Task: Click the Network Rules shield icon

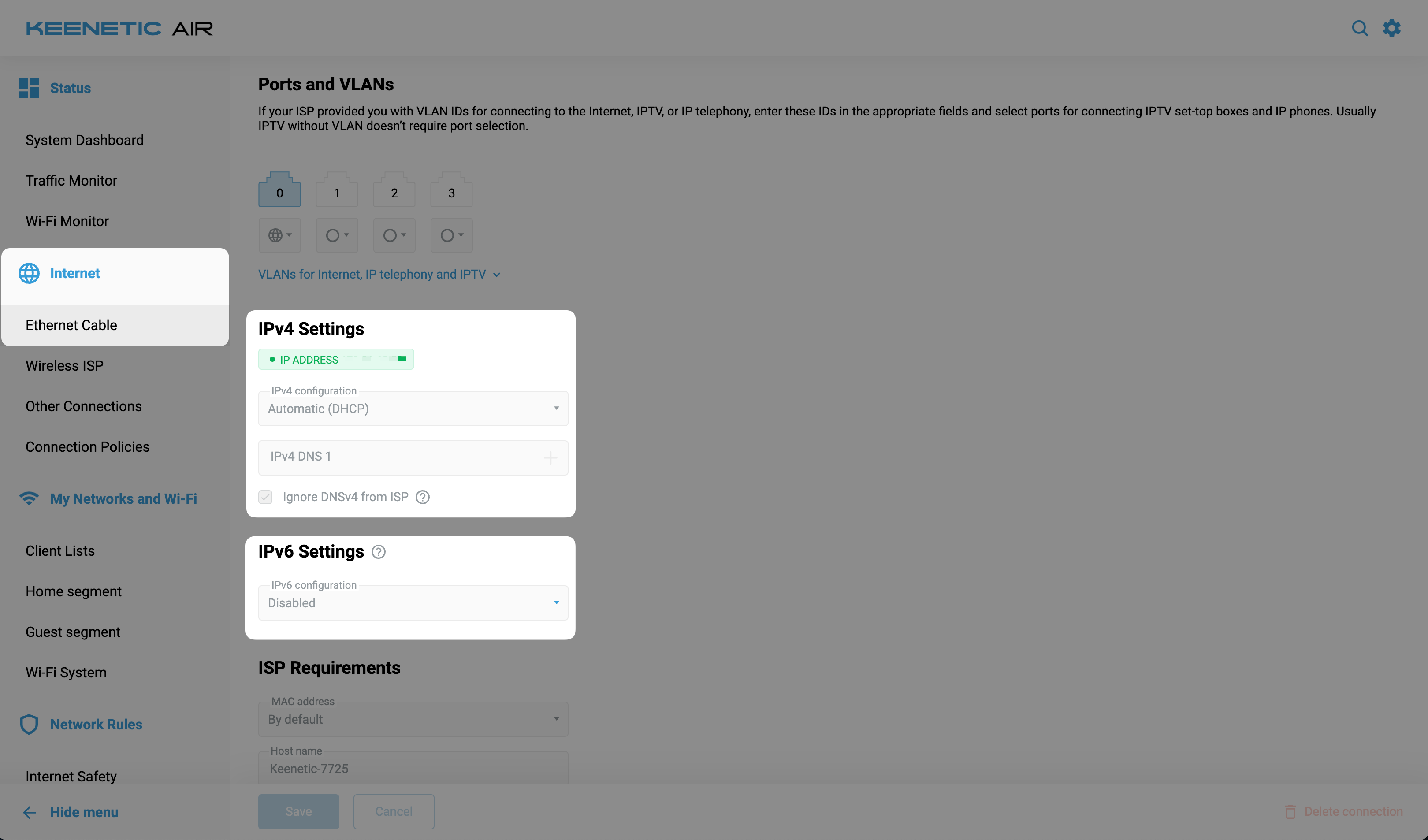Action: click(x=29, y=724)
